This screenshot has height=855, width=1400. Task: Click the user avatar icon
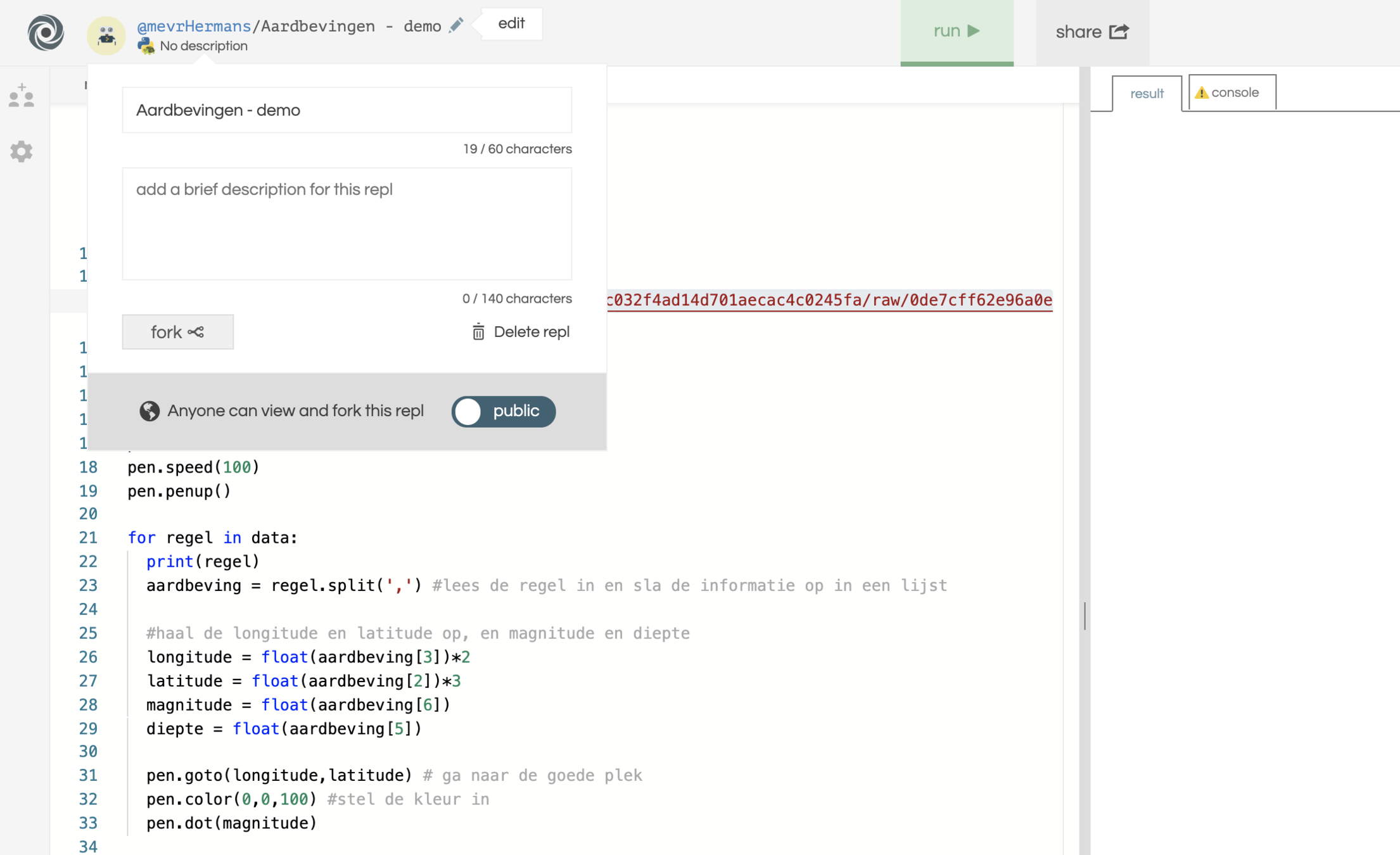point(106,35)
